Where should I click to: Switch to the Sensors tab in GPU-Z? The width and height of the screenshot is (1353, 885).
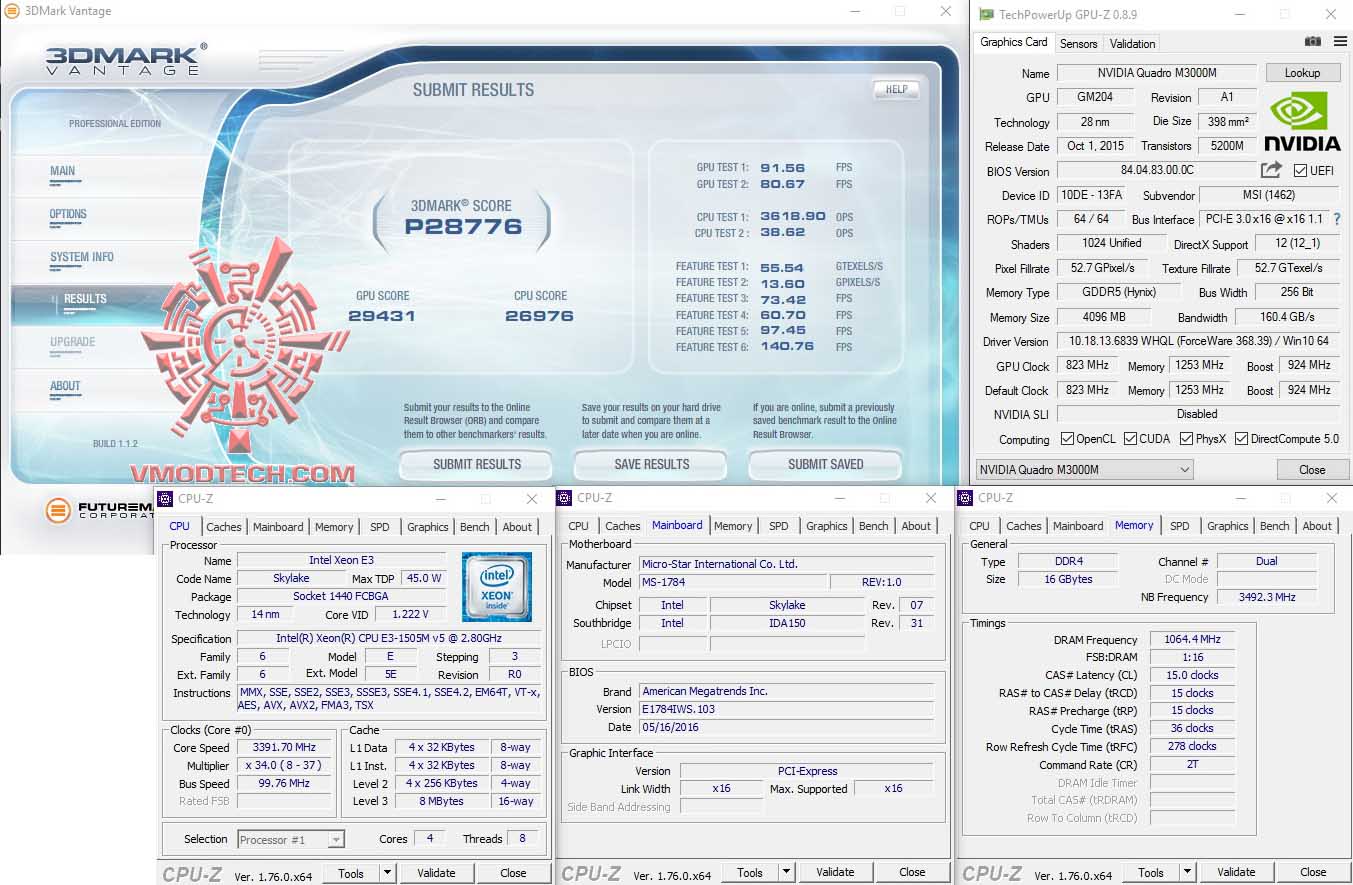(x=1078, y=43)
